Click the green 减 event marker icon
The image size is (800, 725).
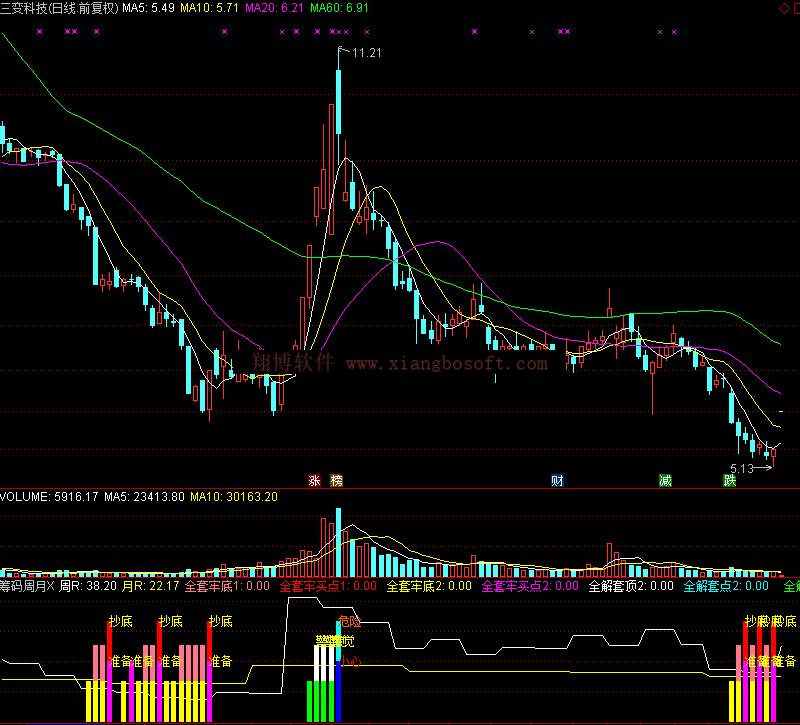[x=665, y=481]
